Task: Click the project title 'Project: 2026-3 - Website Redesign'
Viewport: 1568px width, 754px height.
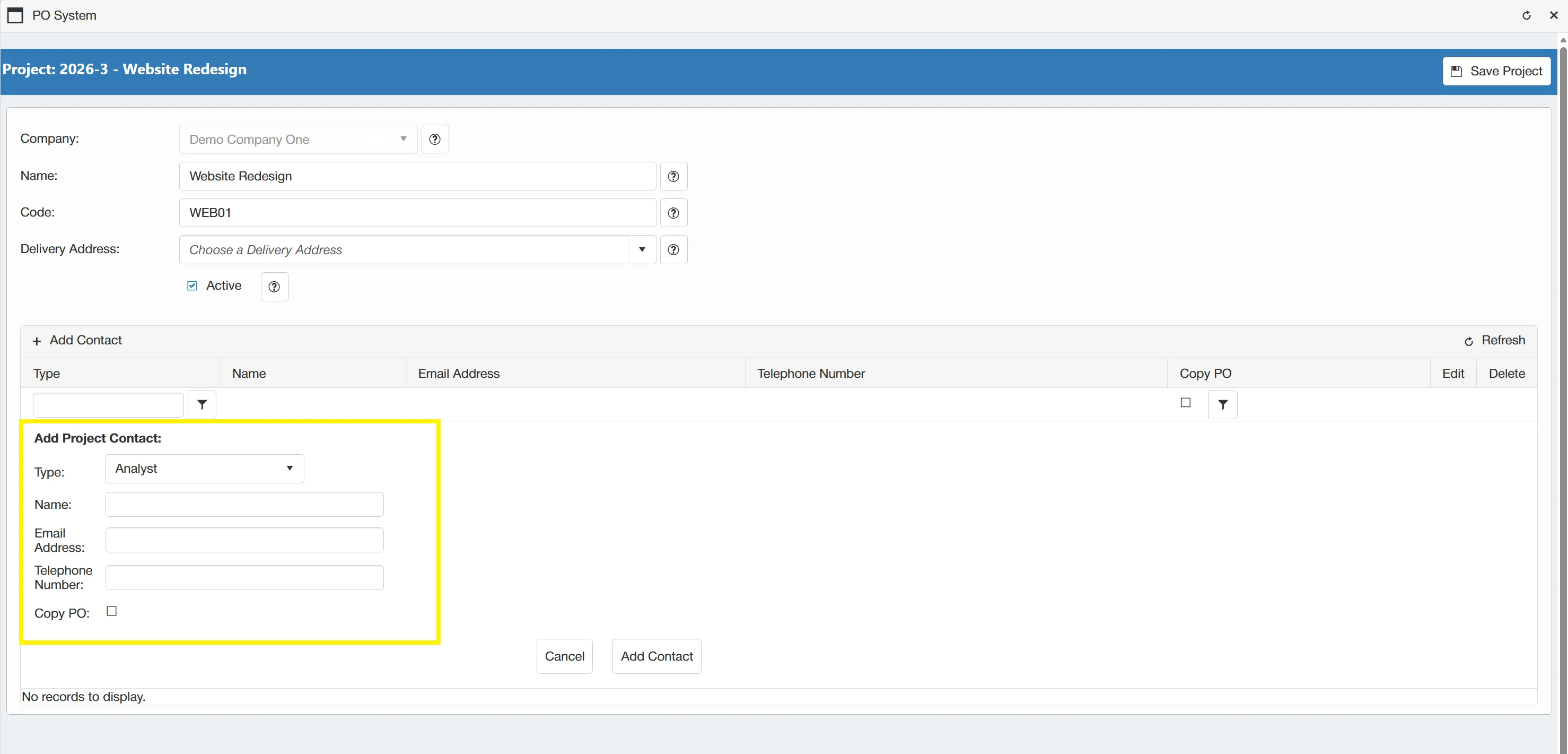Action: coord(125,70)
